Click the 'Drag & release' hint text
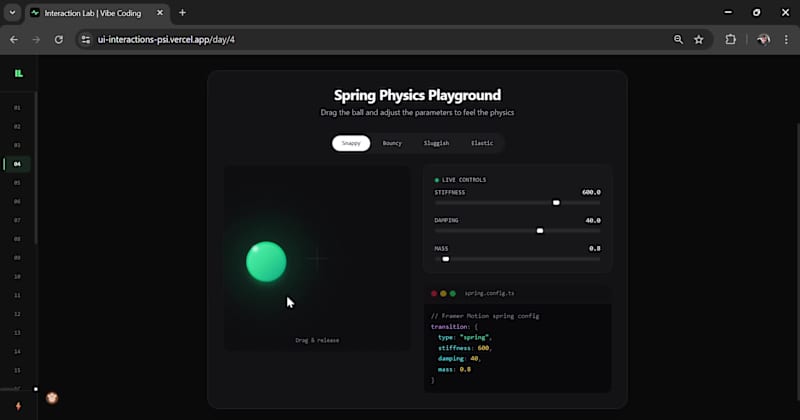 click(x=317, y=340)
